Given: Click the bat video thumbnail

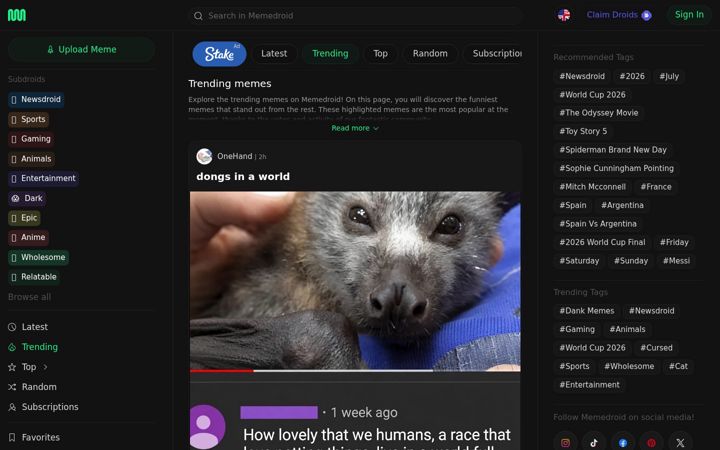Looking at the screenshot, I should pos(355,281).
